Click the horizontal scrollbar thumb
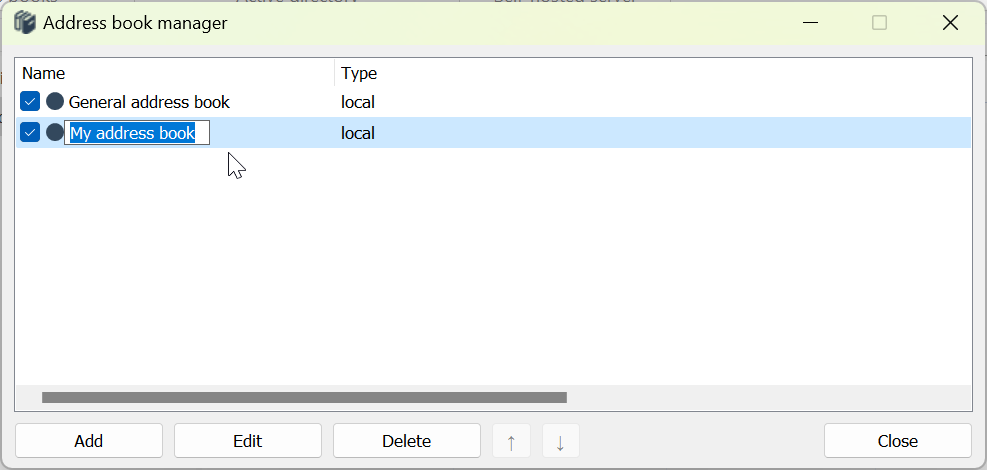Image resolution: width=987 pixels, height=470 pixels. [304, 398]
